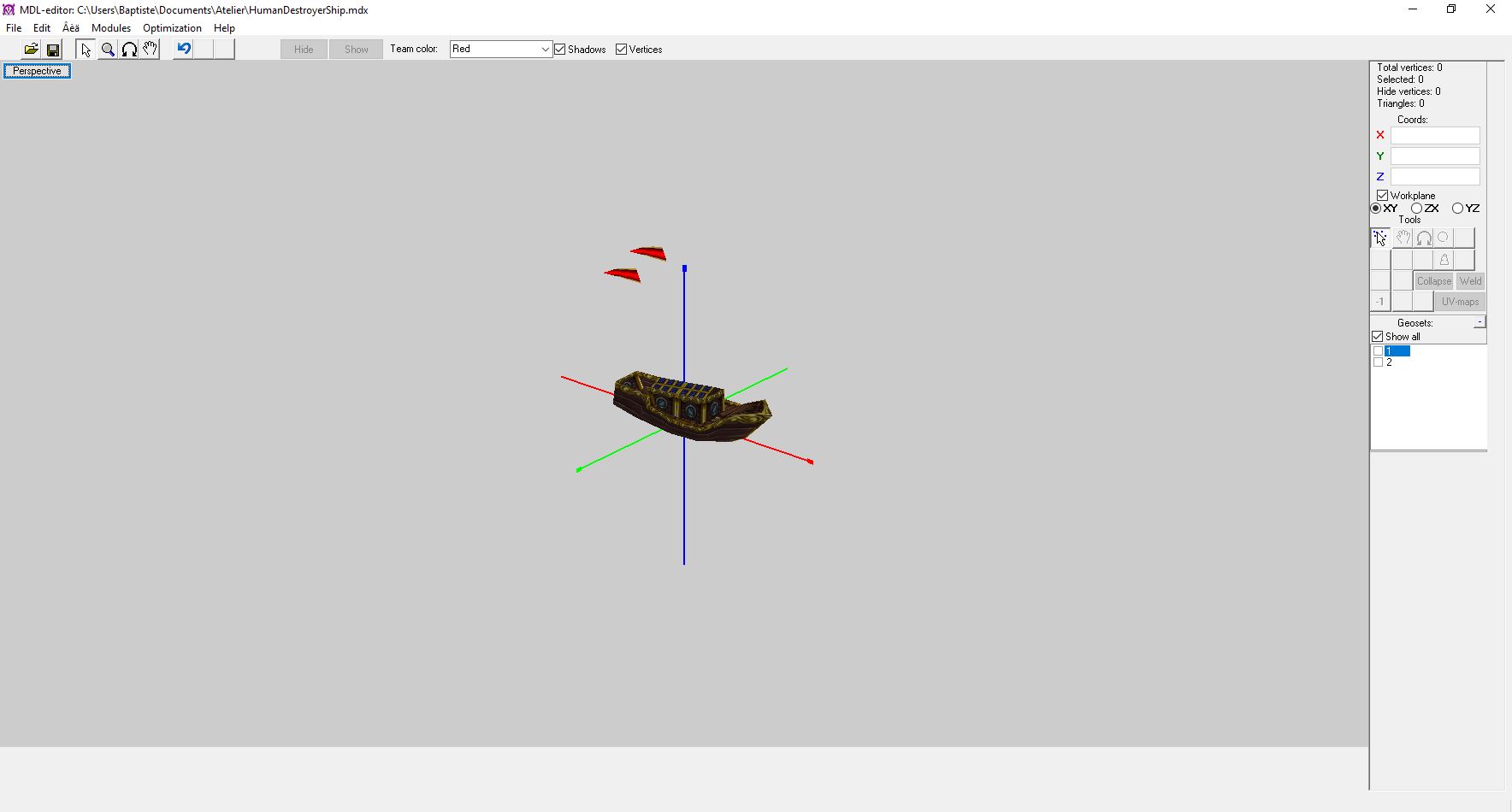Disable the Vertices checkbox
1512x812 pixels.
point(621,50)
